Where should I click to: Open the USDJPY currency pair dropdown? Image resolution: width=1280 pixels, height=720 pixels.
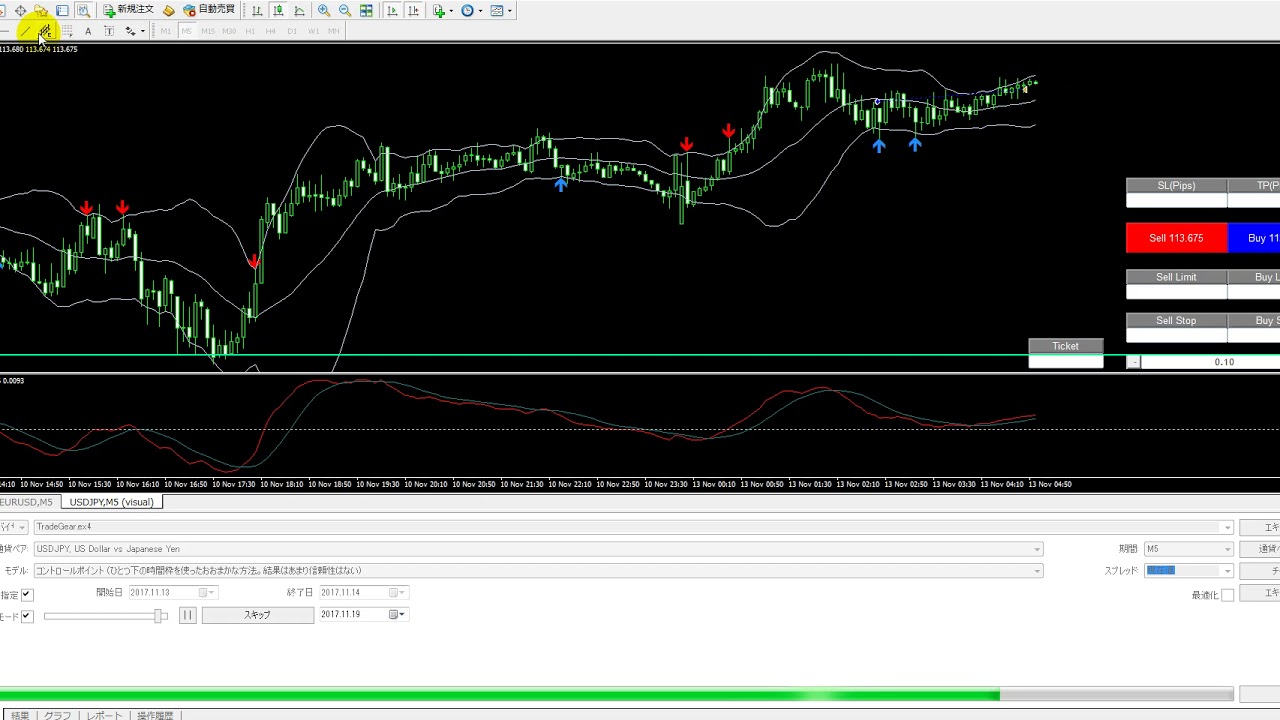click(x=1037, y=549)
